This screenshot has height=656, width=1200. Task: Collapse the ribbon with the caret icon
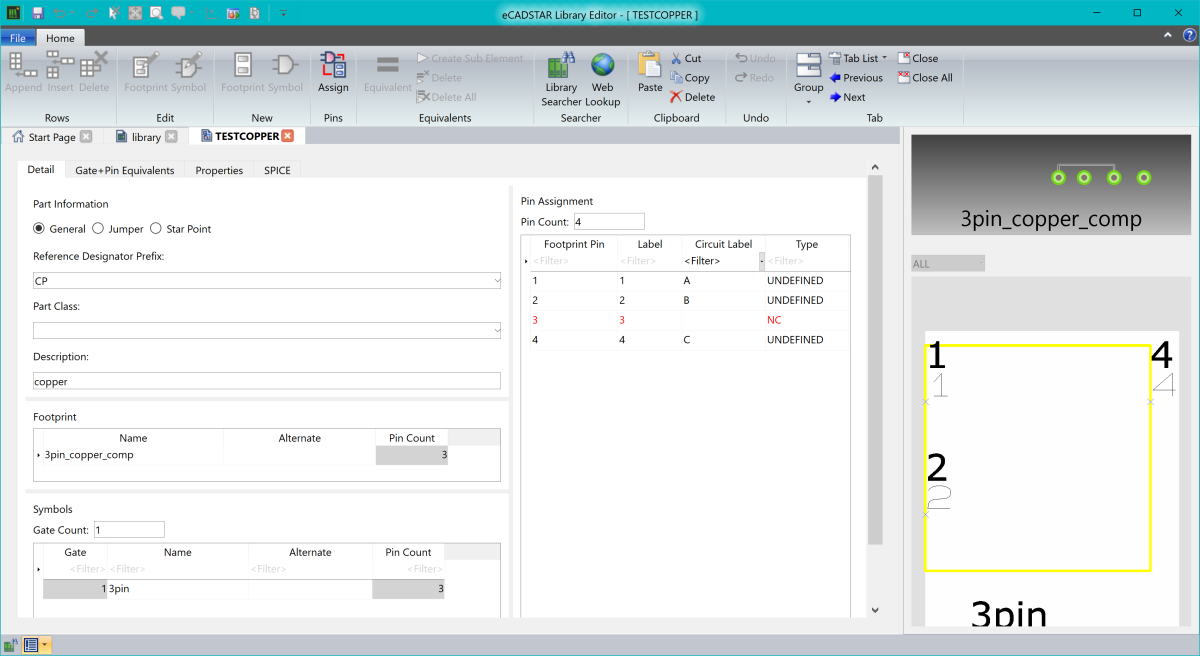pos(1169,36)
